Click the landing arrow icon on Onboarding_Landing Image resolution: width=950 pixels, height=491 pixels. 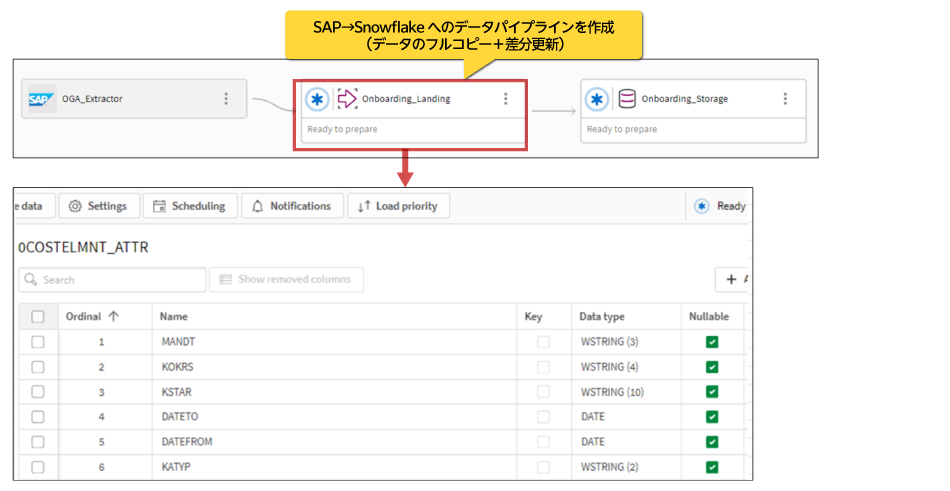[x=347, y=99]
